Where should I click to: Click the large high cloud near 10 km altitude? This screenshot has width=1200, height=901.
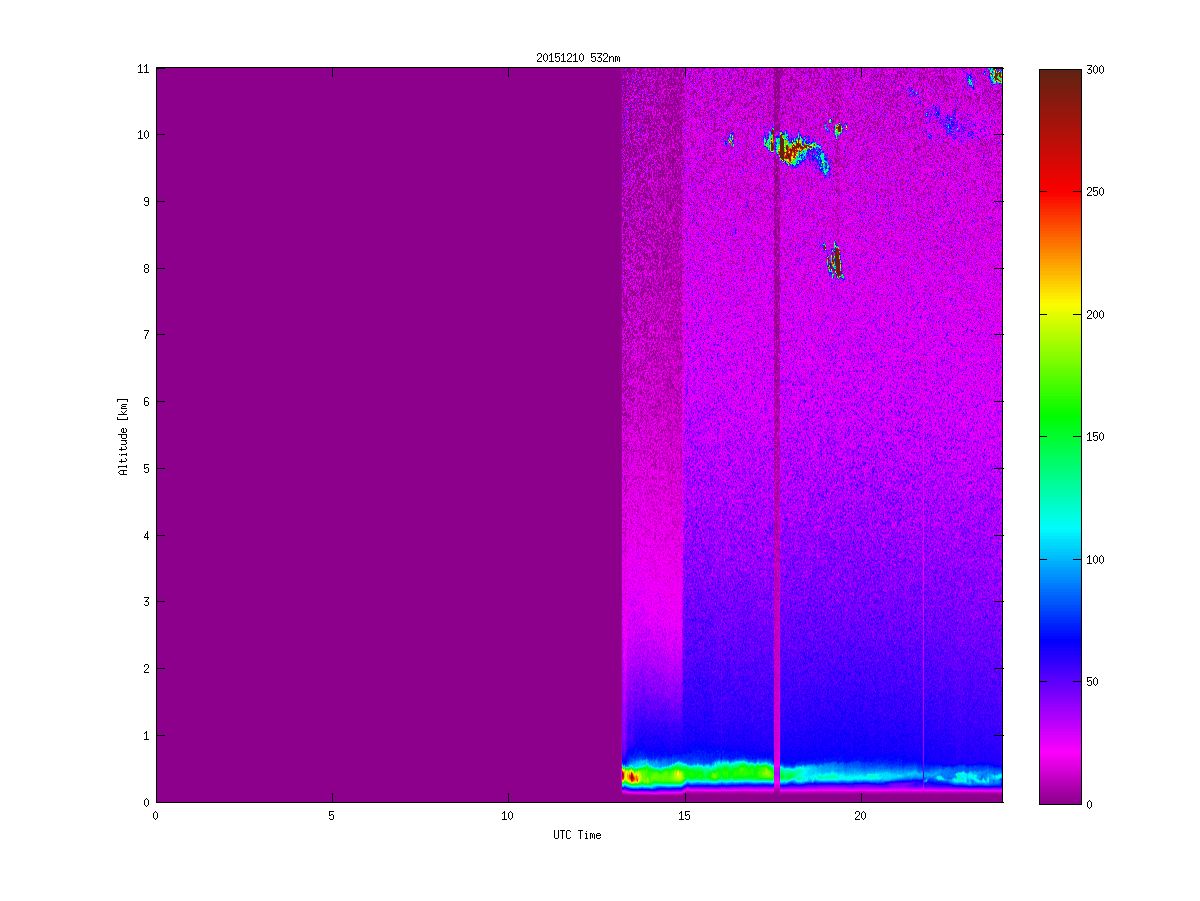coord(792,149)
